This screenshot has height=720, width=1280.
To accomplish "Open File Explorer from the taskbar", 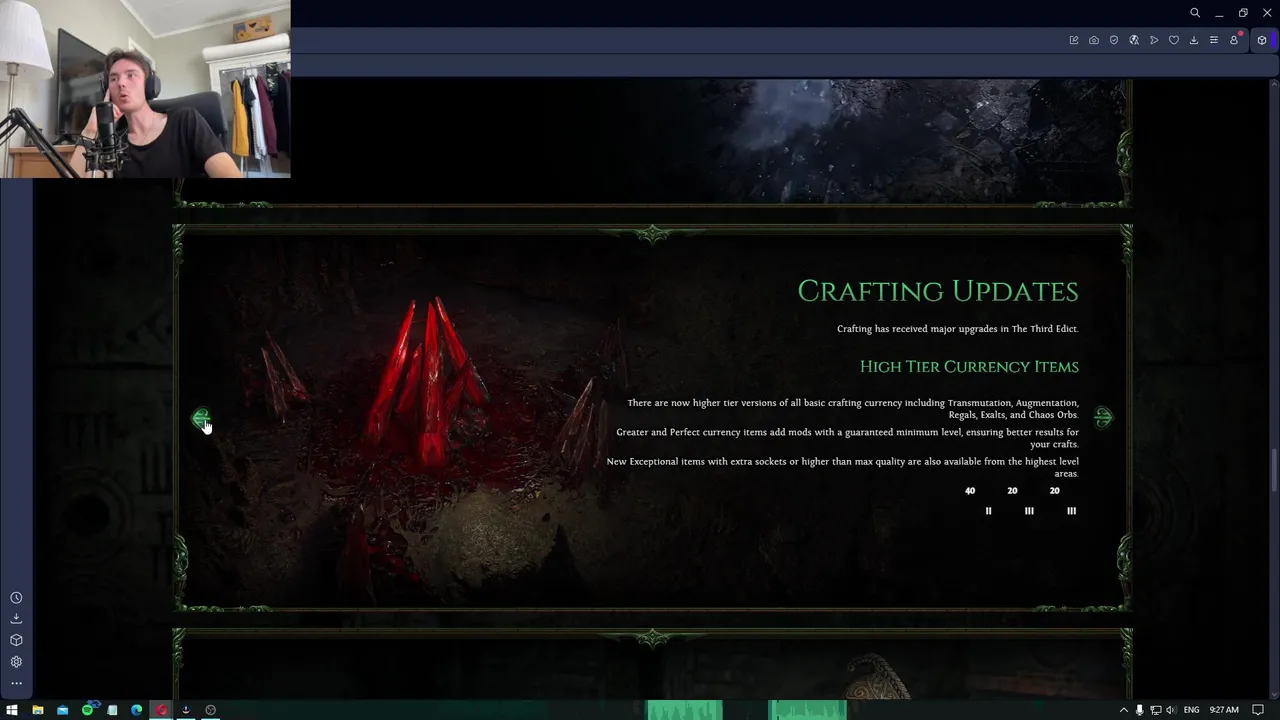I will 37,710.
